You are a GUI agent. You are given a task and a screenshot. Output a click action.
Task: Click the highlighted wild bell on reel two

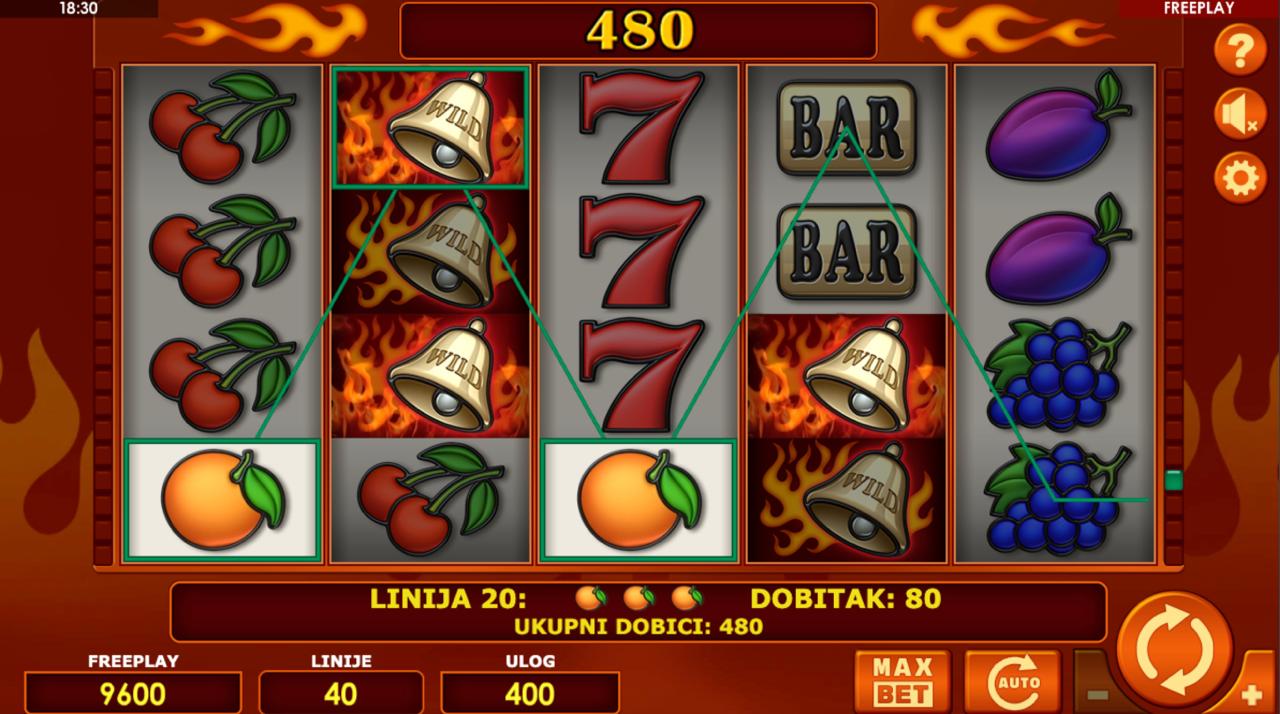pos(430,127)
